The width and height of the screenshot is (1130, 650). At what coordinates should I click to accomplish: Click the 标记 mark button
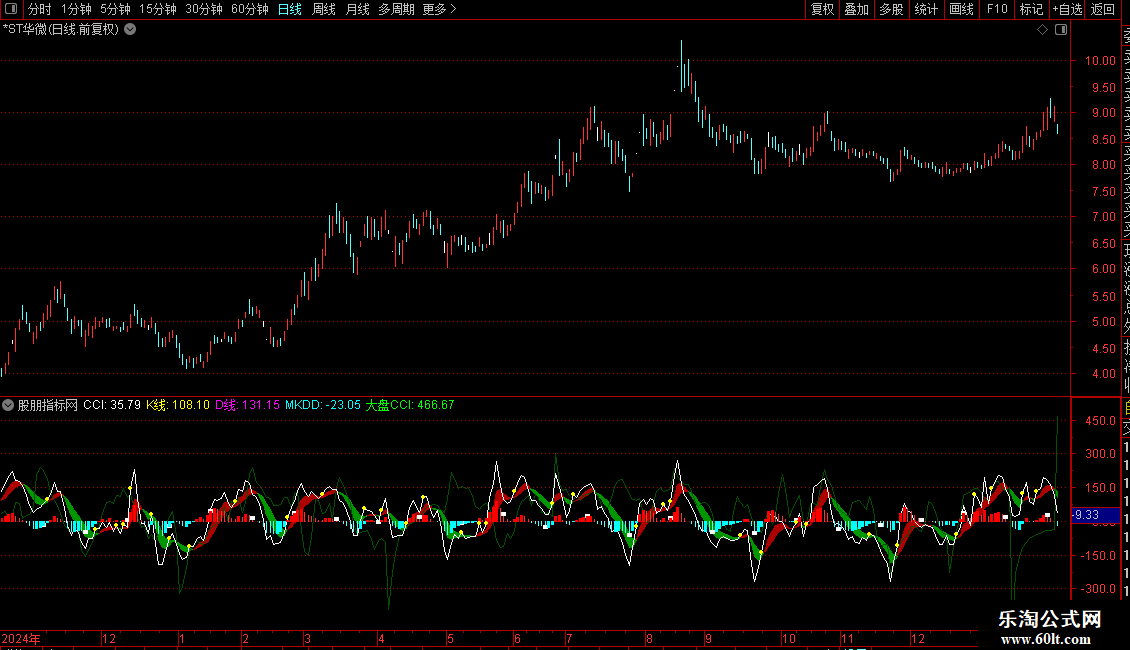[1031, 9]
